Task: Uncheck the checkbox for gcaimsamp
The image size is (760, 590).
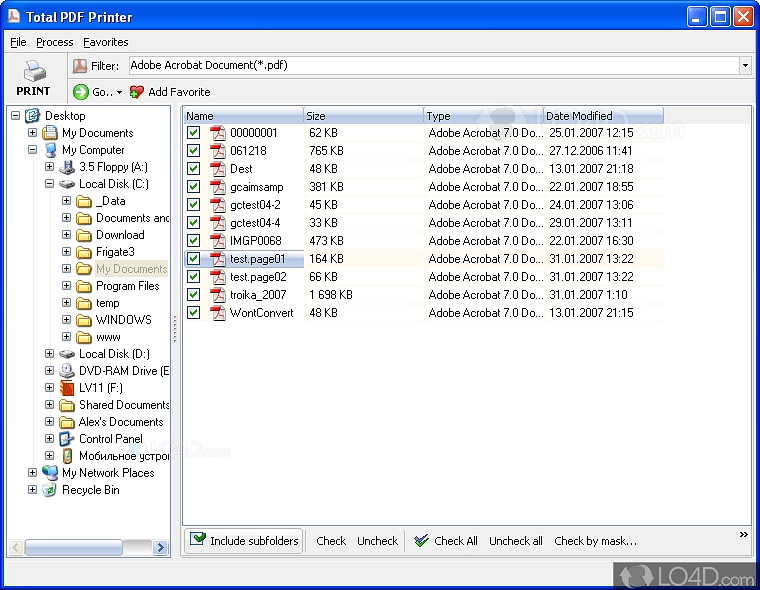Action: [x=193, y=187]
